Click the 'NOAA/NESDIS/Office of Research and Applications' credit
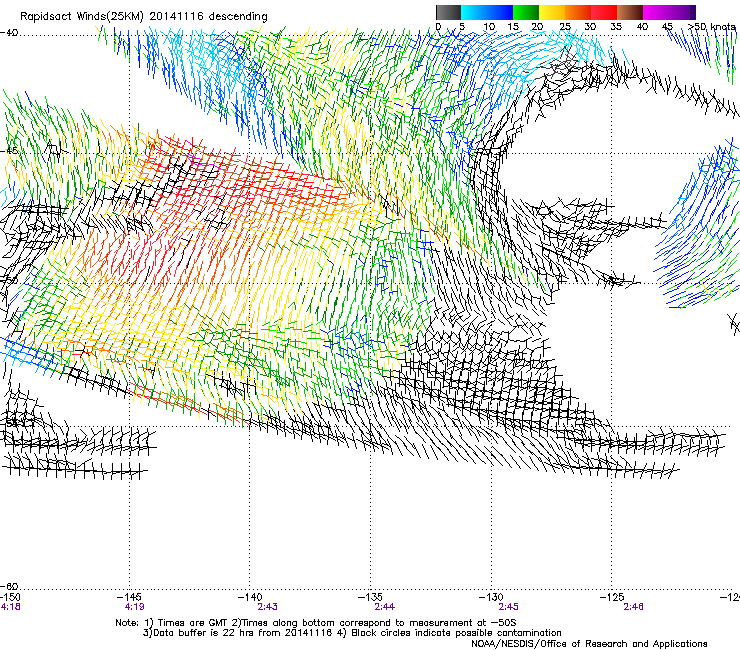This screenshot has height=650, width=740. pyautogui.click(x=589, y=644)
